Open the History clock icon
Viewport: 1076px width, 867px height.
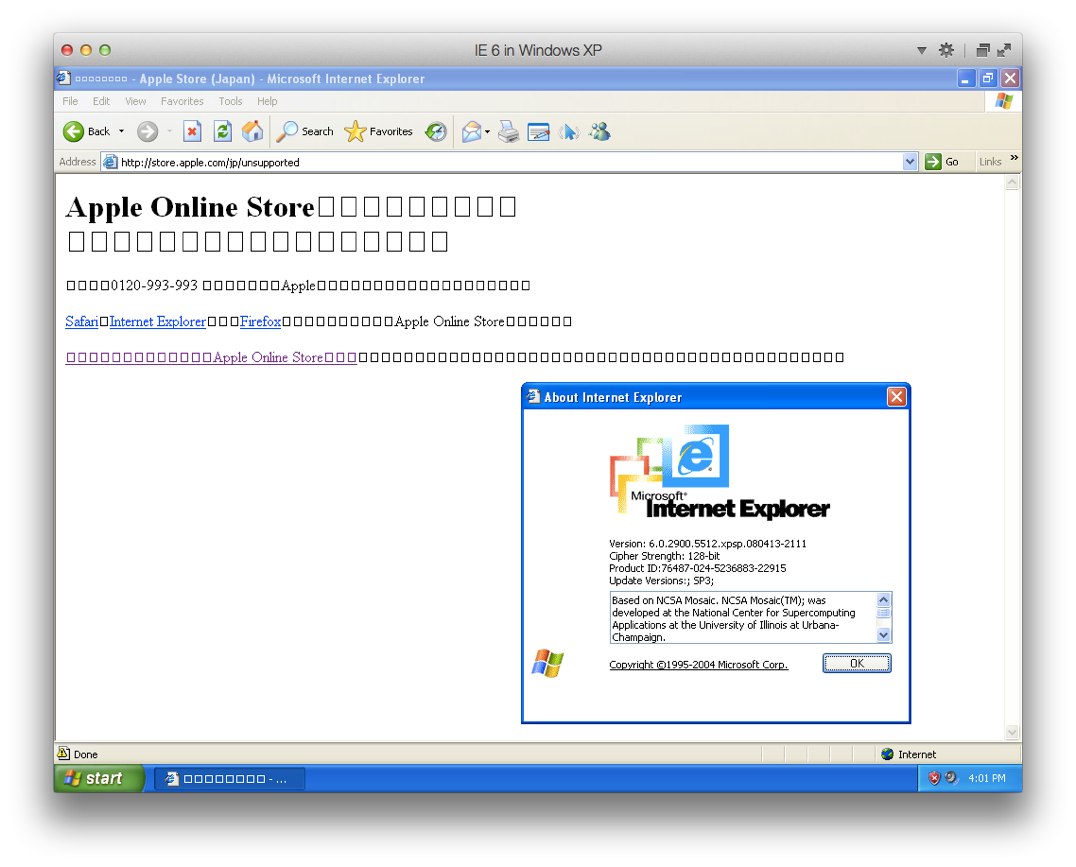pos(436,131)
